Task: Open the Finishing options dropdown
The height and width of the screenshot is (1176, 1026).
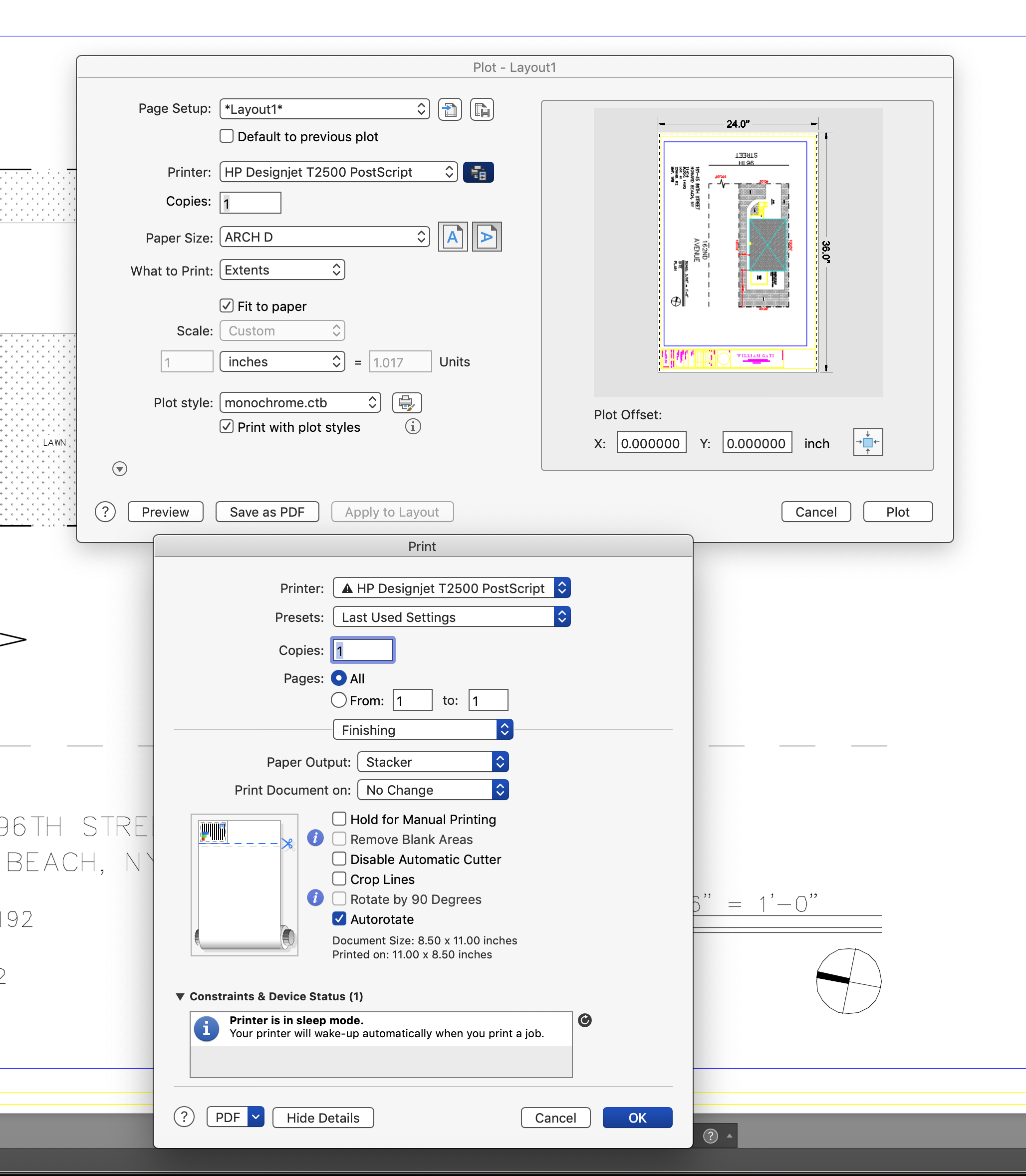Action: click(x=423, y=730)
